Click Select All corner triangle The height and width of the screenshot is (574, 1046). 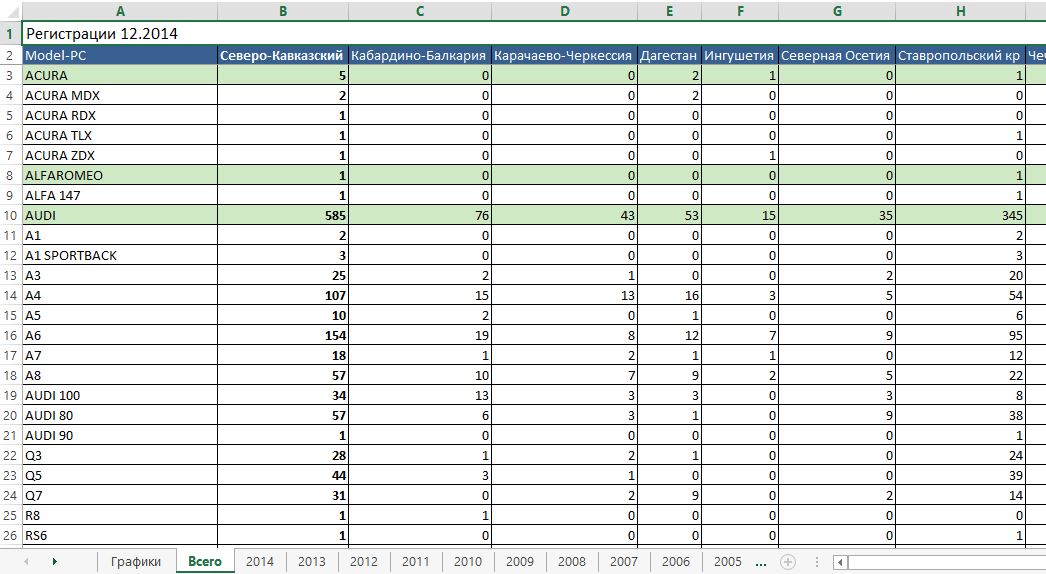click(x=11, y=11)
